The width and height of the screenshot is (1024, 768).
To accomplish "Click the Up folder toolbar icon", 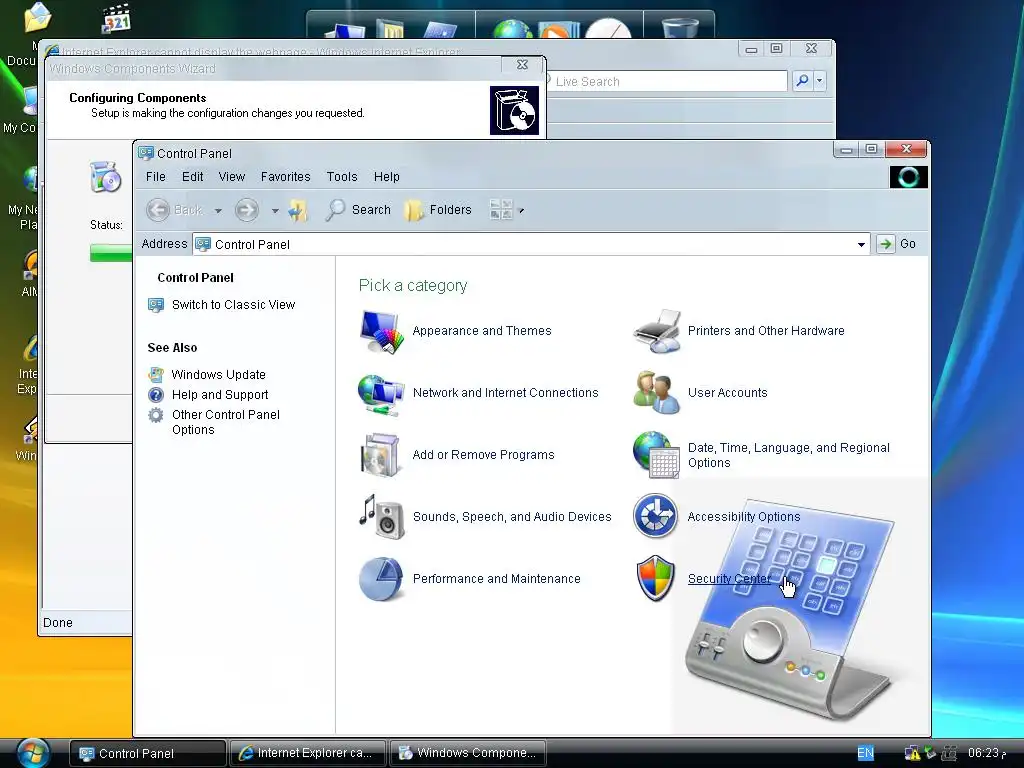I will tap(298, 210).
